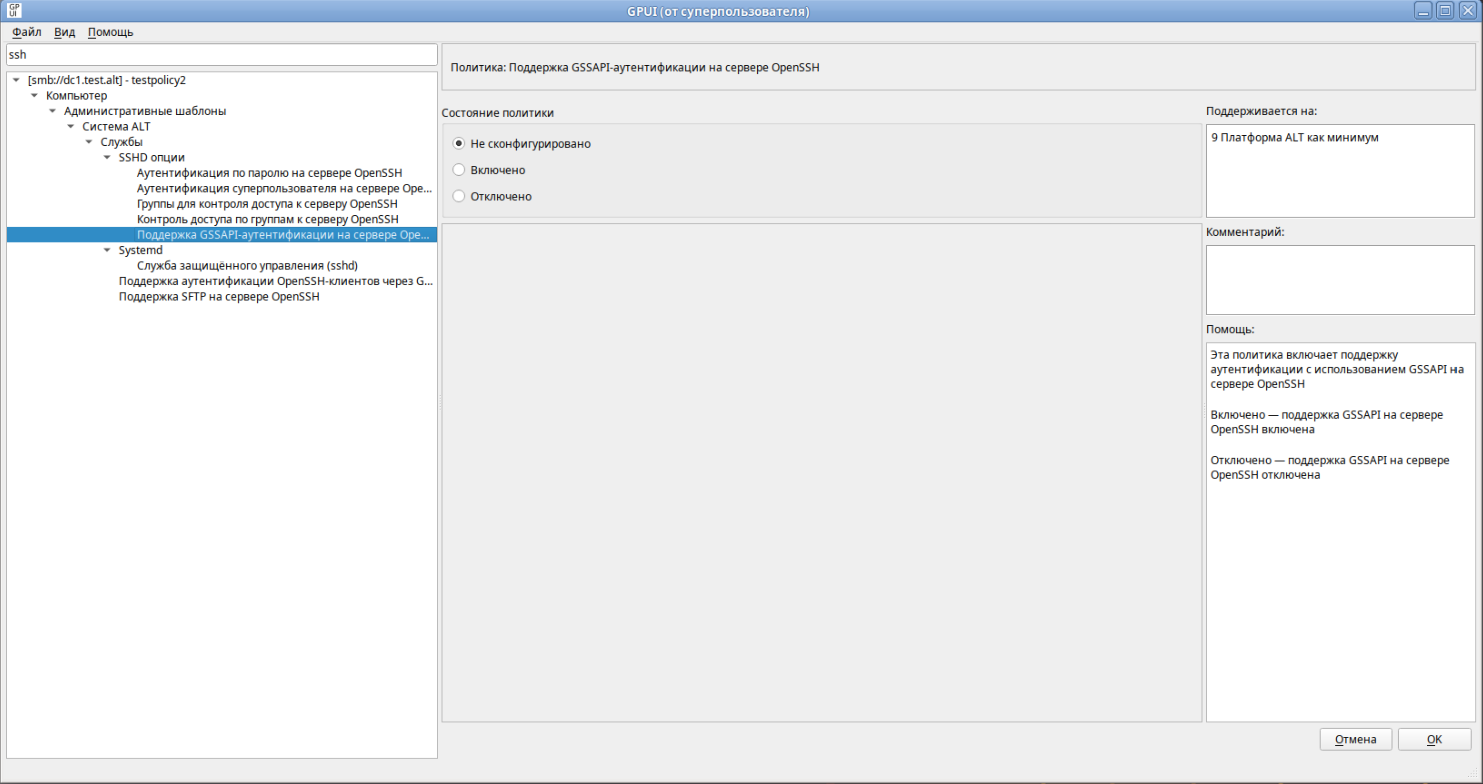Collapse the Systemd tree node
Viewport: 1483px width, 784px height.
pyautogui.click(x=107, y=250)
